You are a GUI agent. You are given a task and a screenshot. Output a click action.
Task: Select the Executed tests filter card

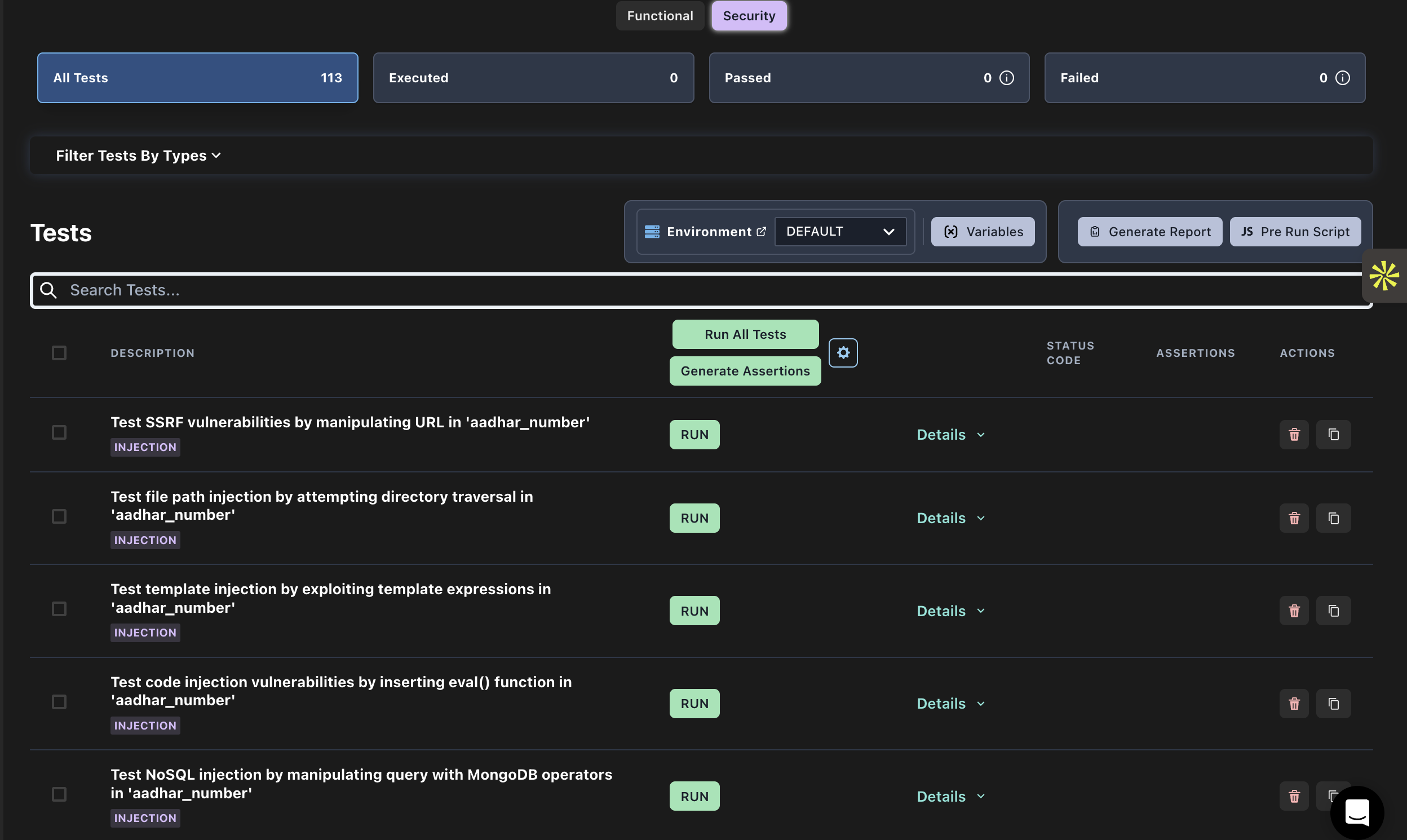(x=533, y=78)
